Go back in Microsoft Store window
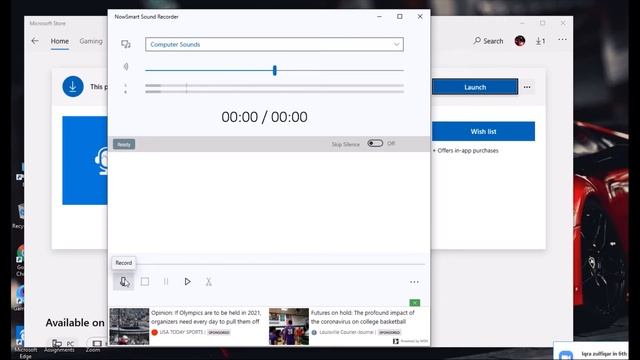Image resolution: width=640 pixels, height=360 pixels. [35, 41]
